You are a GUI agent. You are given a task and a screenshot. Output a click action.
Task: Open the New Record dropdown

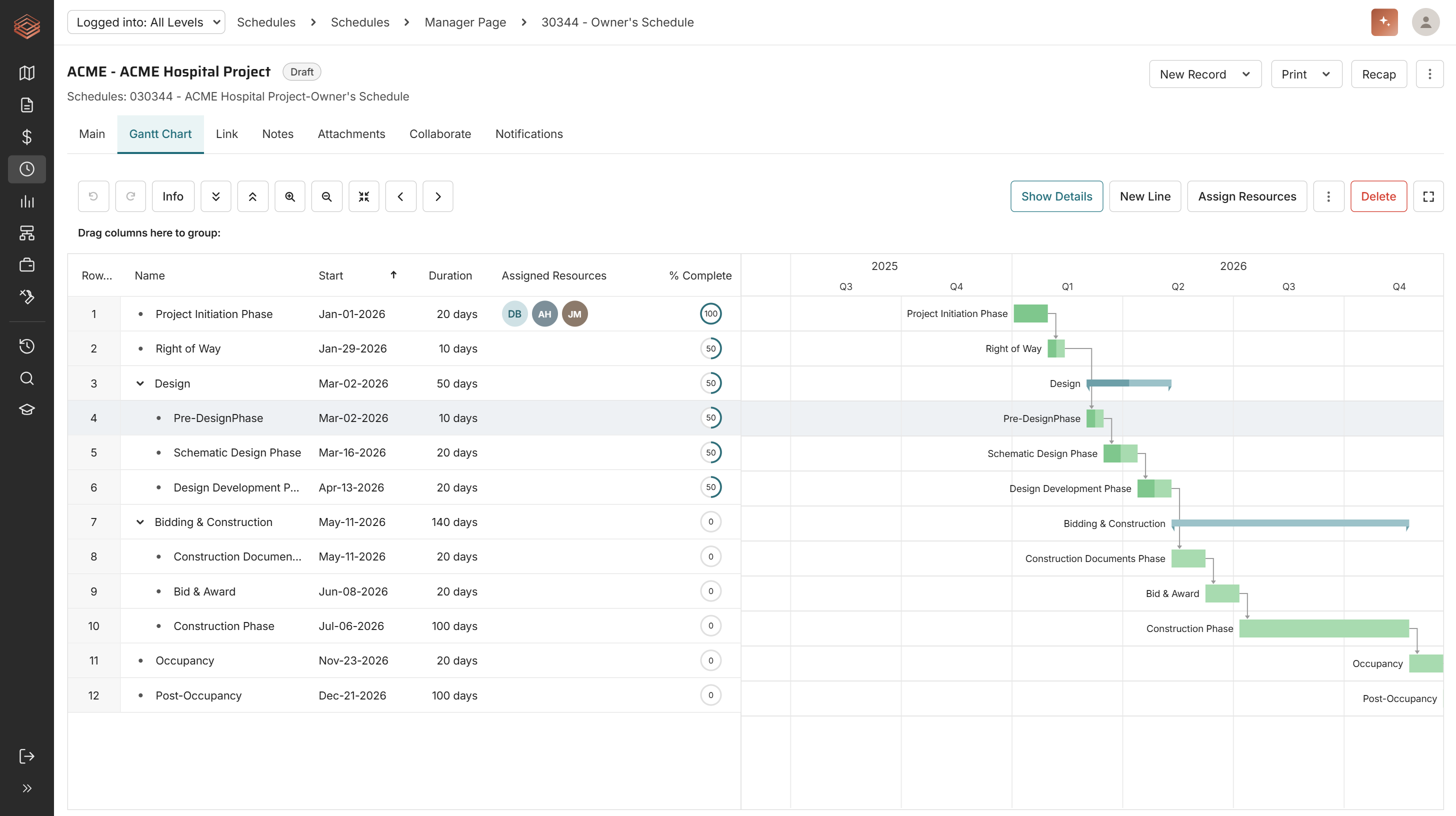click(1205, 74)
